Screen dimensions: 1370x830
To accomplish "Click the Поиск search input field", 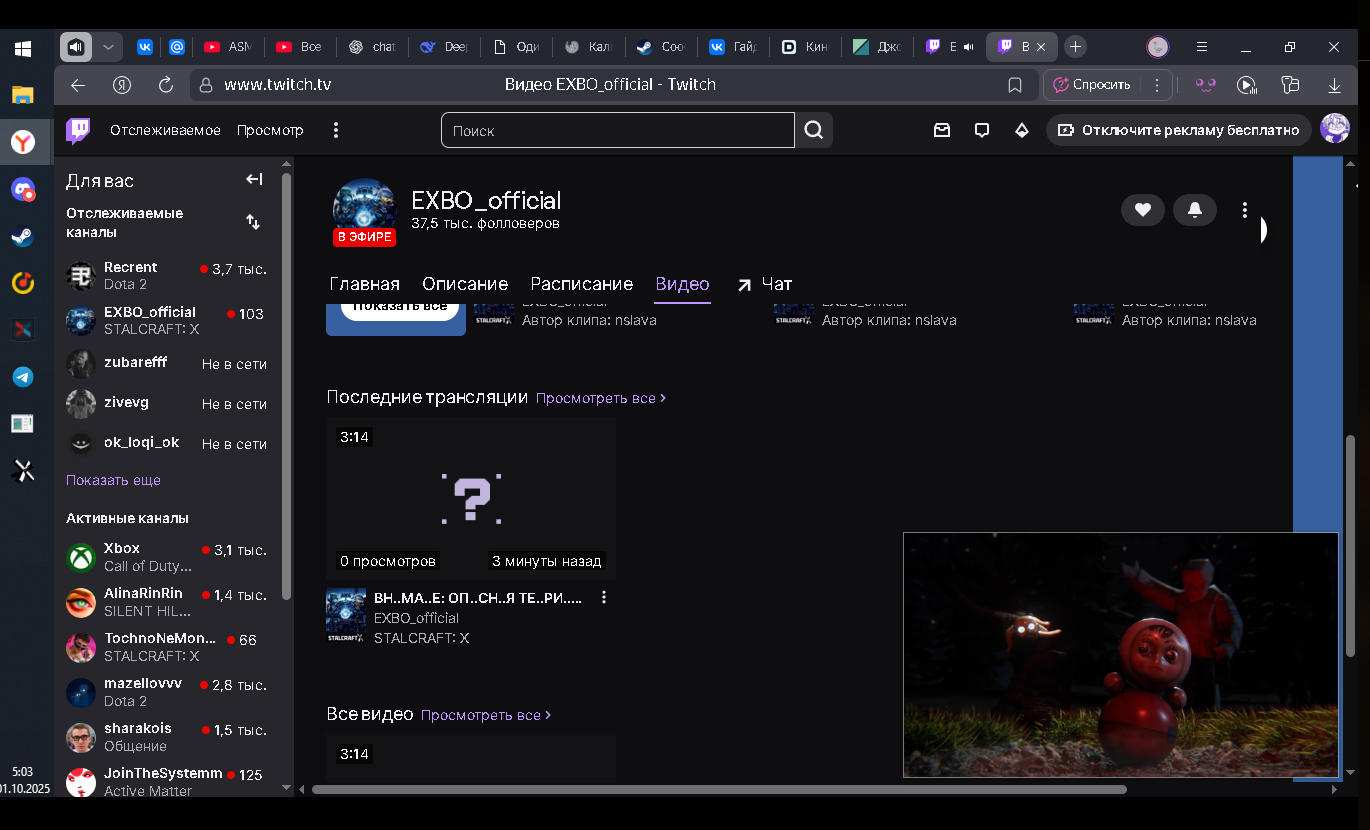I will (x=617, y=130).
